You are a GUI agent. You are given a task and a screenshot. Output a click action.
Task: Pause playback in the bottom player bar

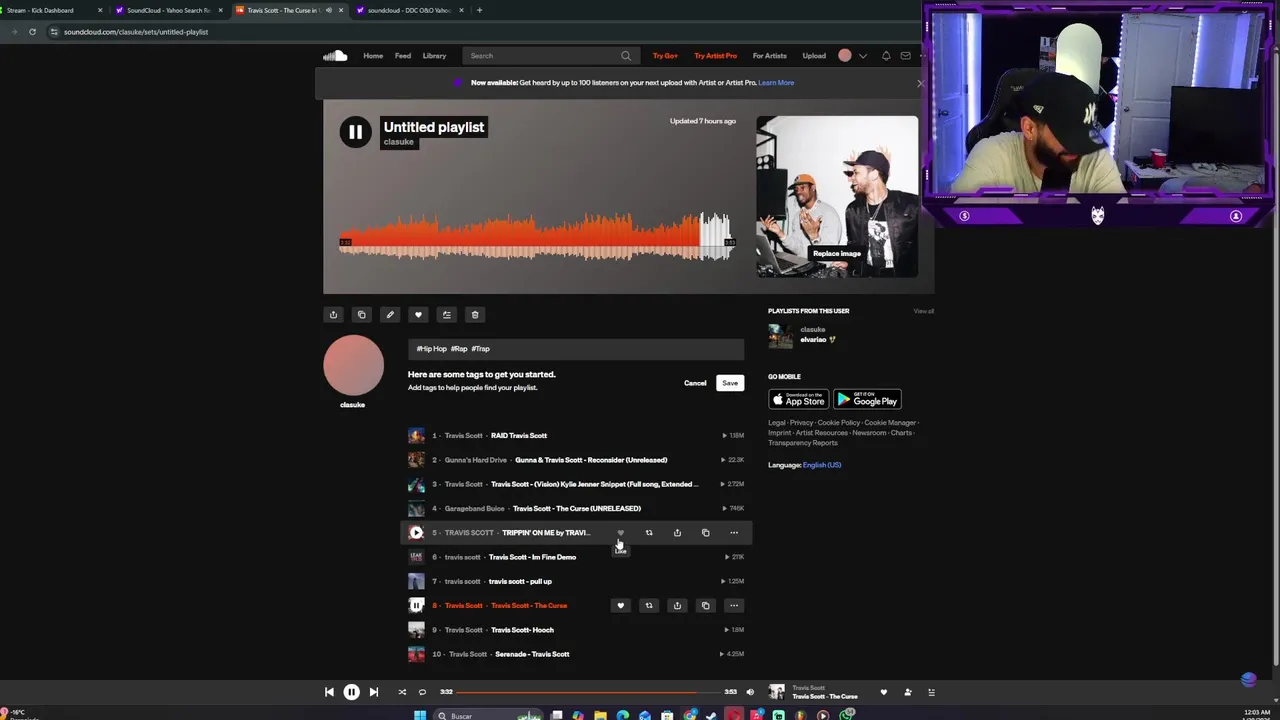[351, 692]
